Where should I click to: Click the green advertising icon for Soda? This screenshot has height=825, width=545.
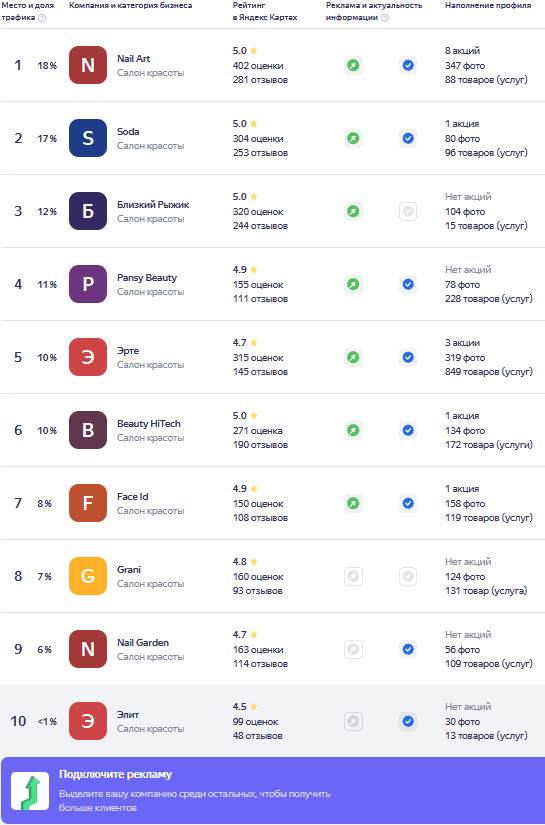(354, 138)
